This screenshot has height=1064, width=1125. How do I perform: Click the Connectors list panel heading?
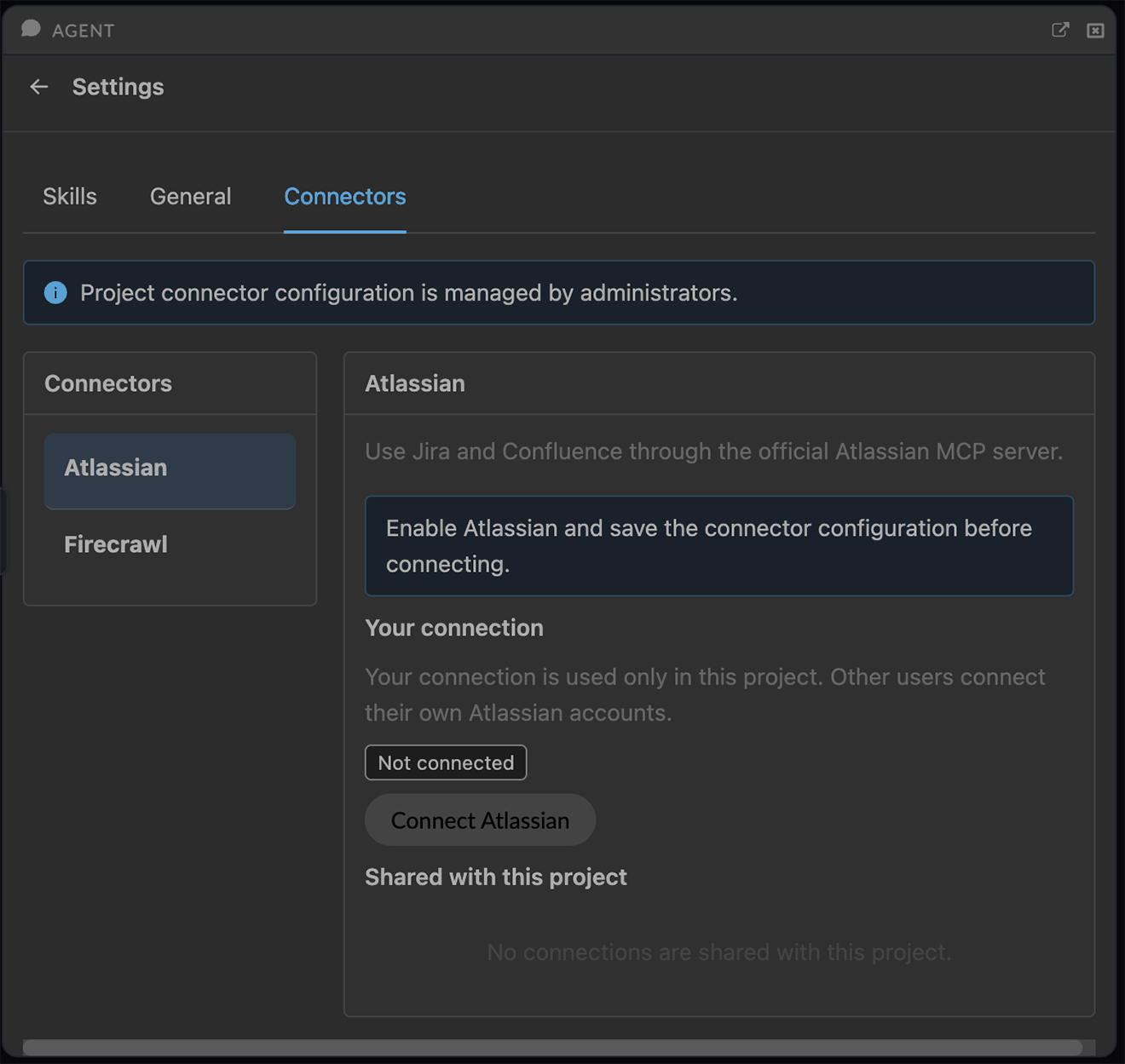tap(108, 383)
